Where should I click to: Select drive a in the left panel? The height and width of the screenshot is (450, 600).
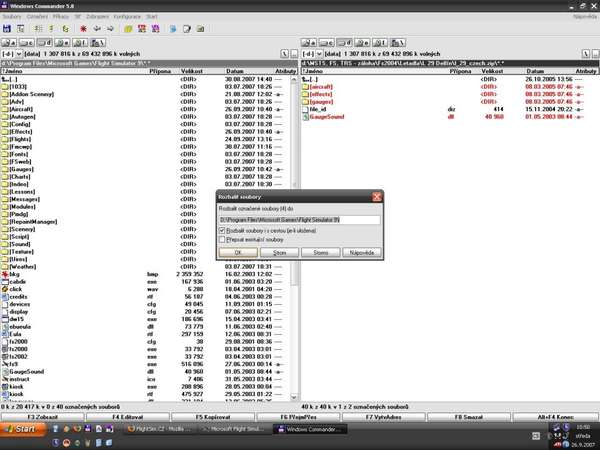[9, 43]
